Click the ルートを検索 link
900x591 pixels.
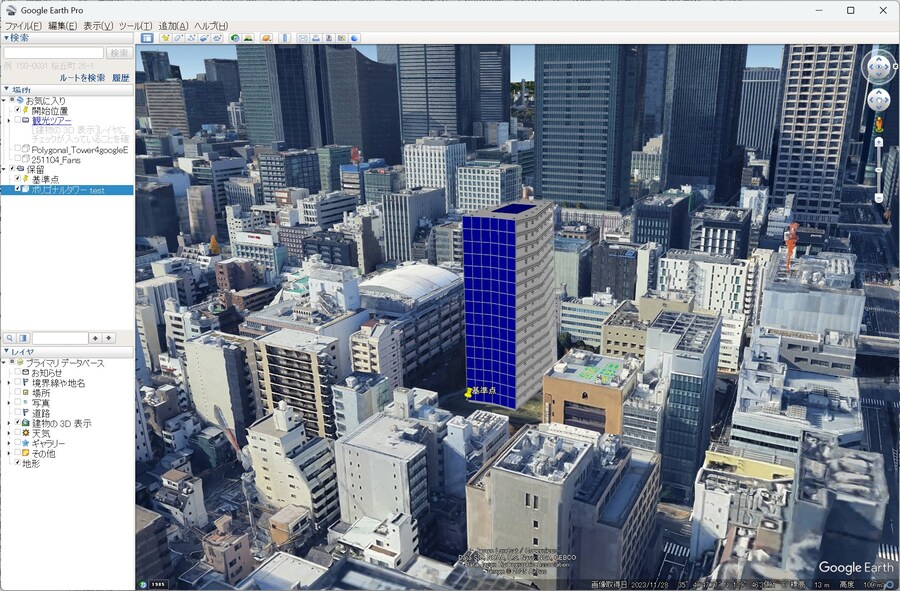click(x=82, y=77)
